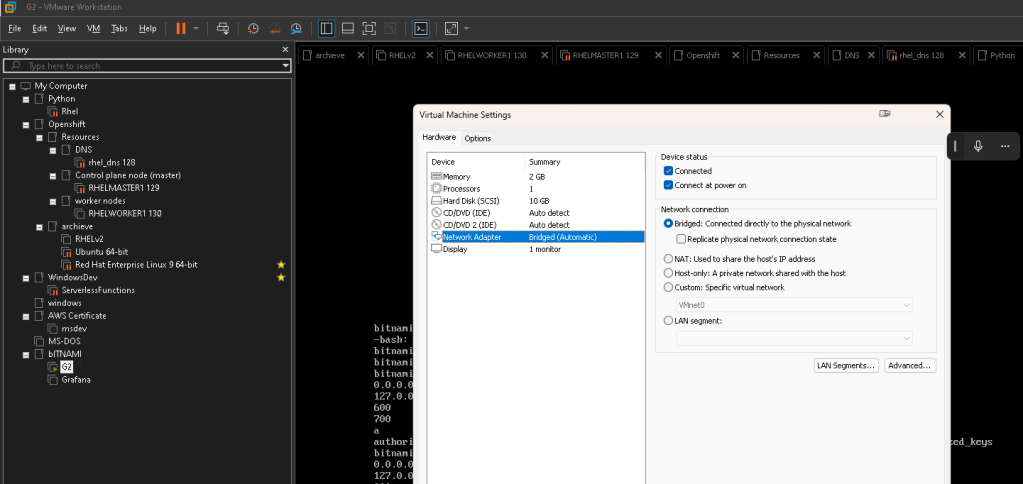Open the Edit menu

[40, 29]
